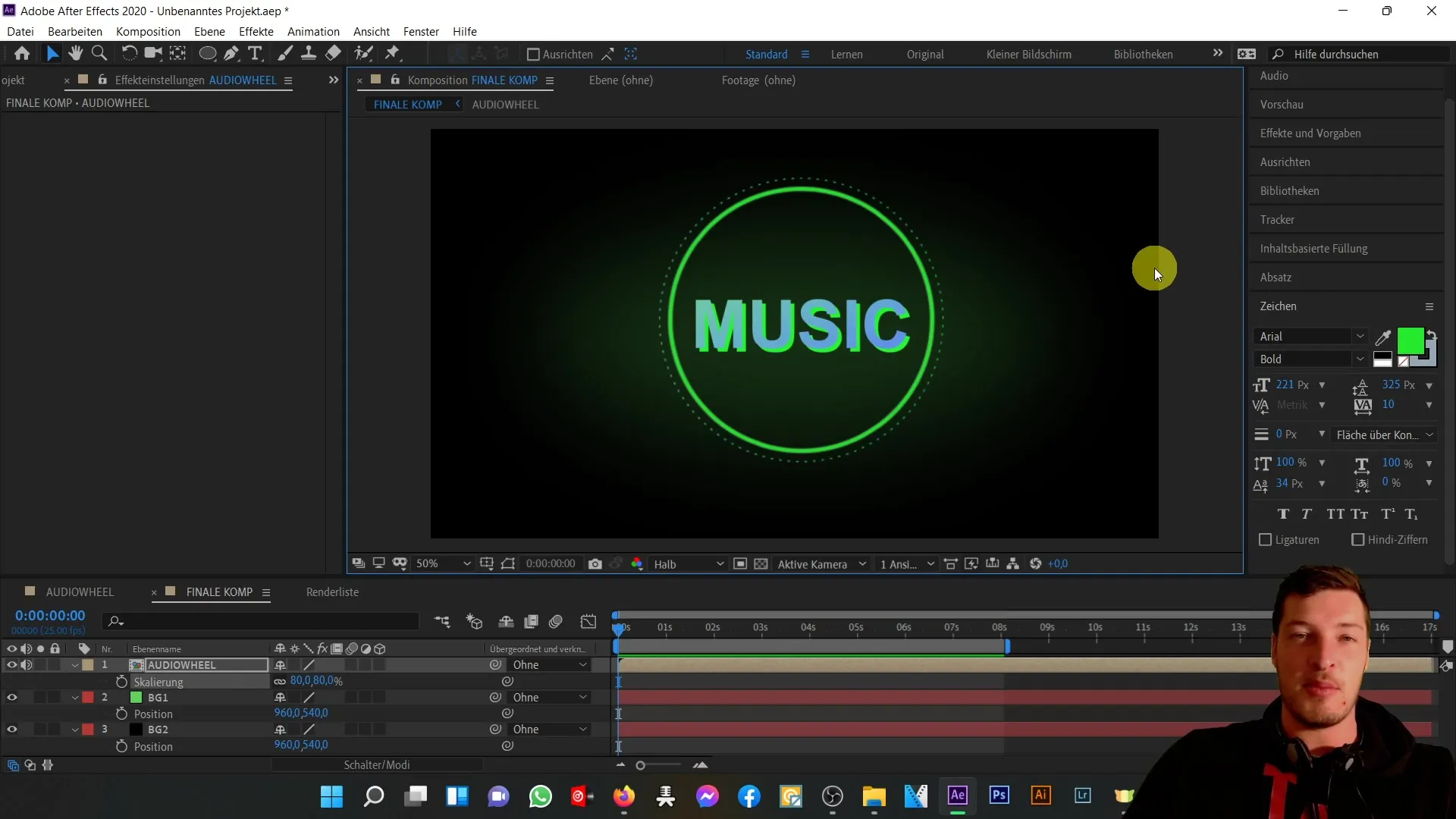The height and width of the screenshot is (819, 1456).
Task: Click the green fill color swatch
Action: click(1410, 341)
